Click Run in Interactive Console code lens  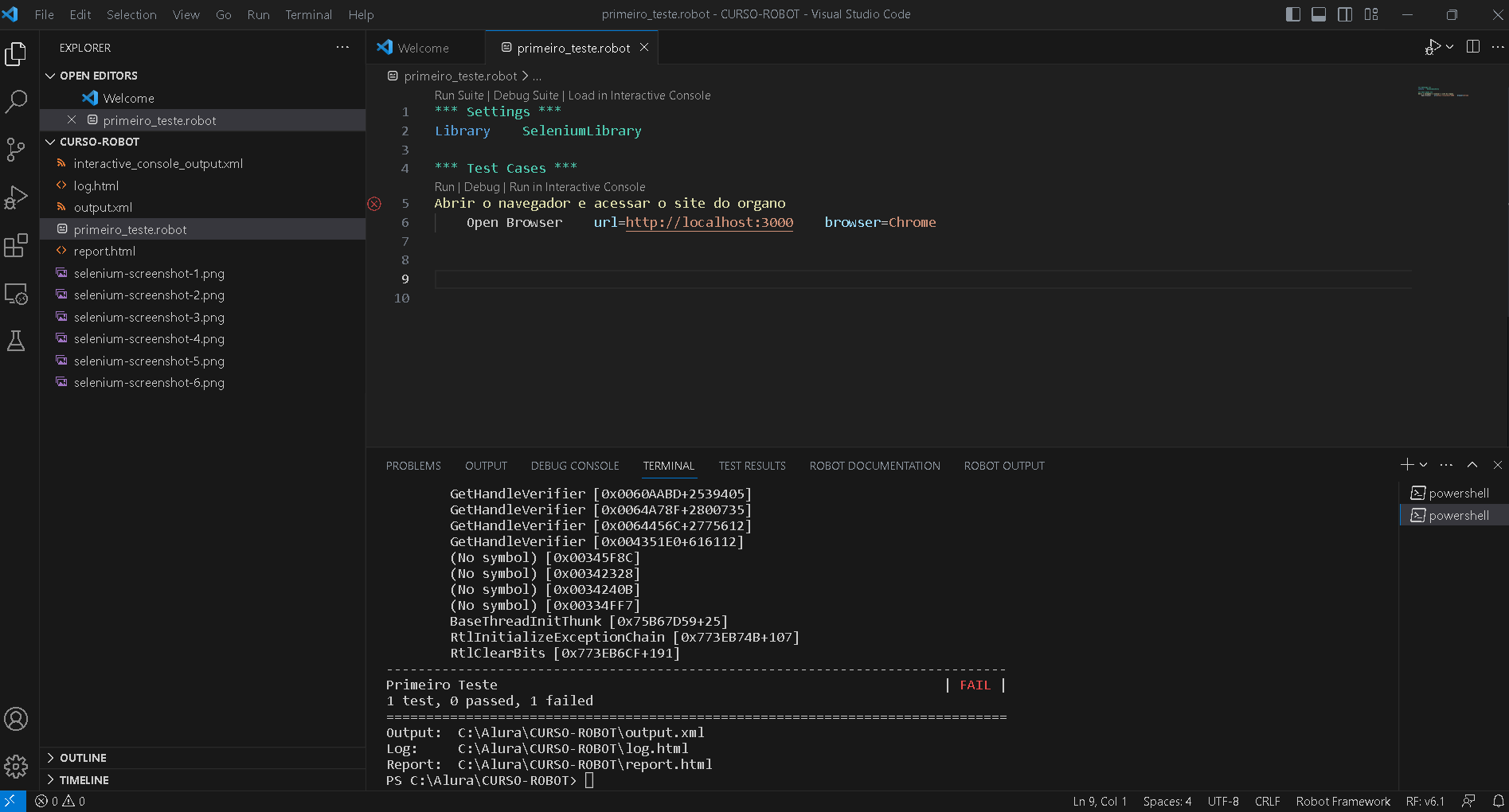(x=577, y=187)
